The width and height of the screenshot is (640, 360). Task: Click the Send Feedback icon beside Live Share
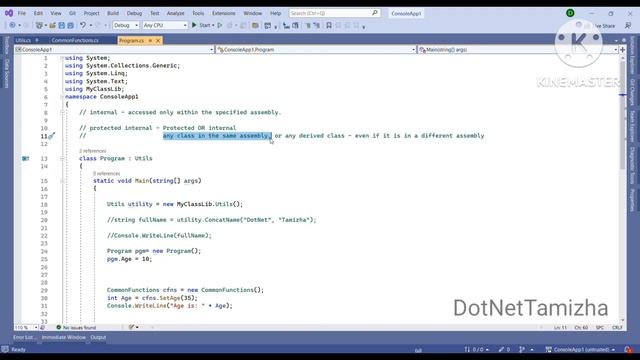pyautogui.click(x=628, y=25)
